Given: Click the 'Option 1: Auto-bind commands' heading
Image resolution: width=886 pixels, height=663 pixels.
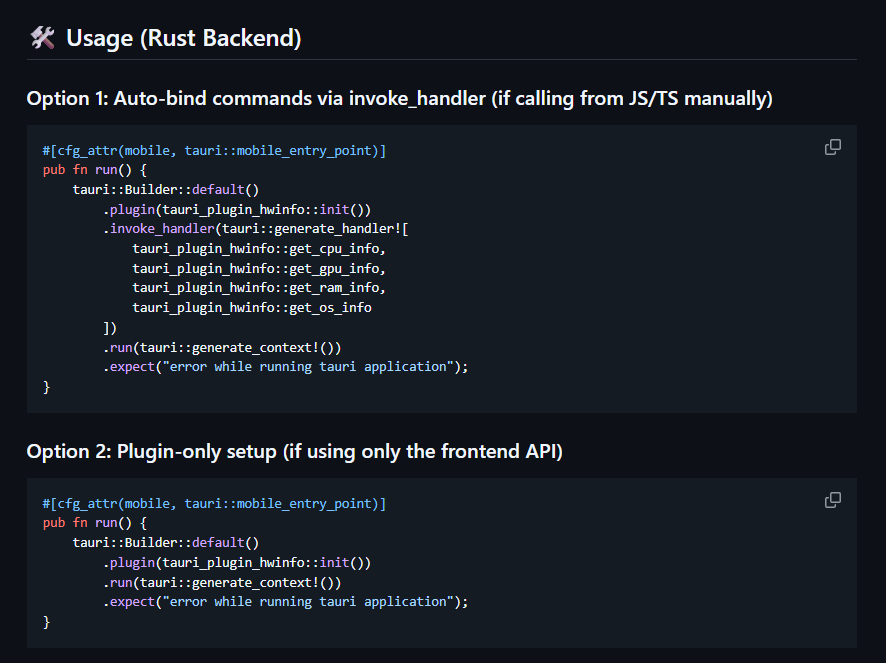Looking at the screenshot, I should pos(399,98).
